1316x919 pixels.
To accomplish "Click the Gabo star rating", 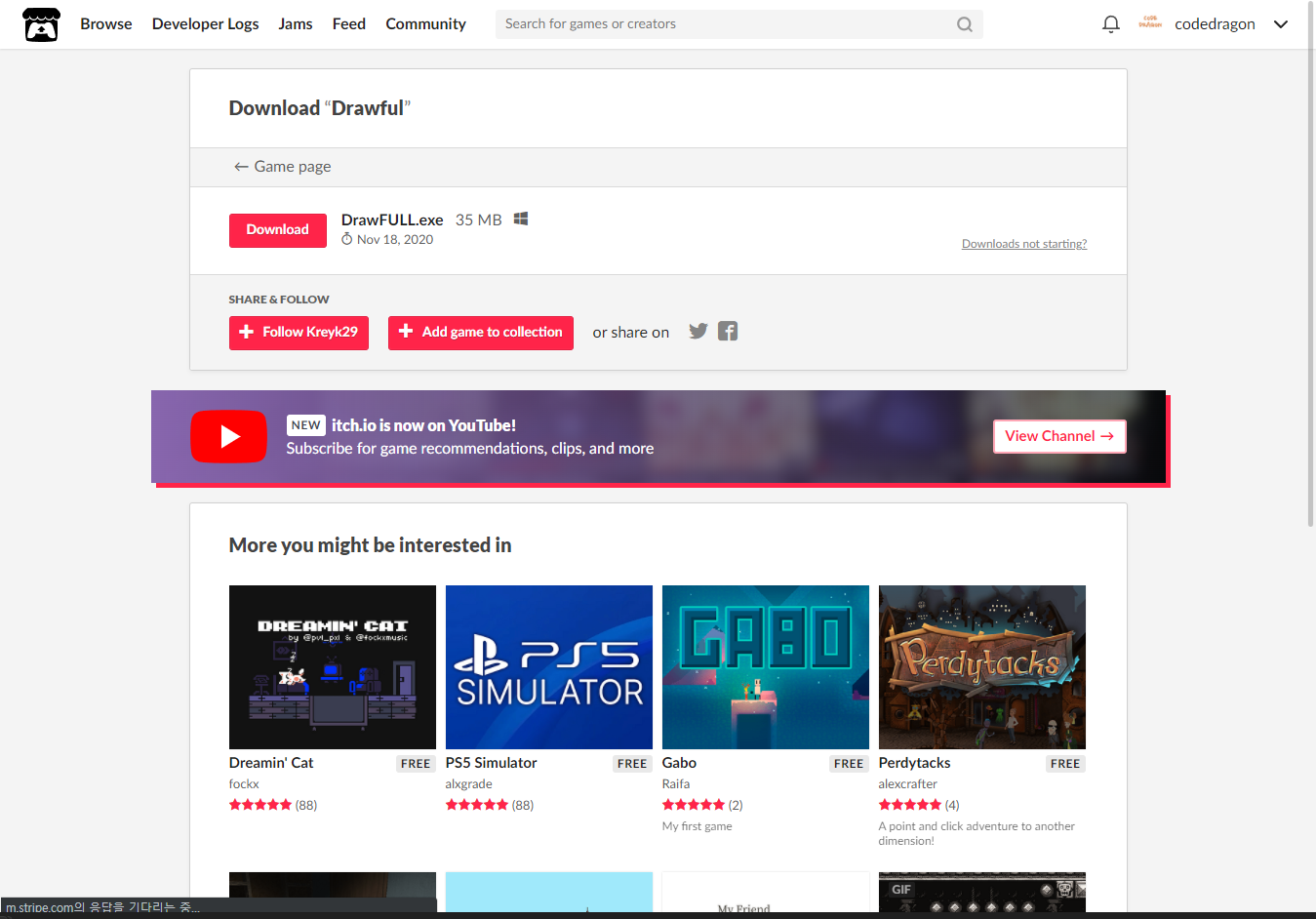I will point(694,805).
